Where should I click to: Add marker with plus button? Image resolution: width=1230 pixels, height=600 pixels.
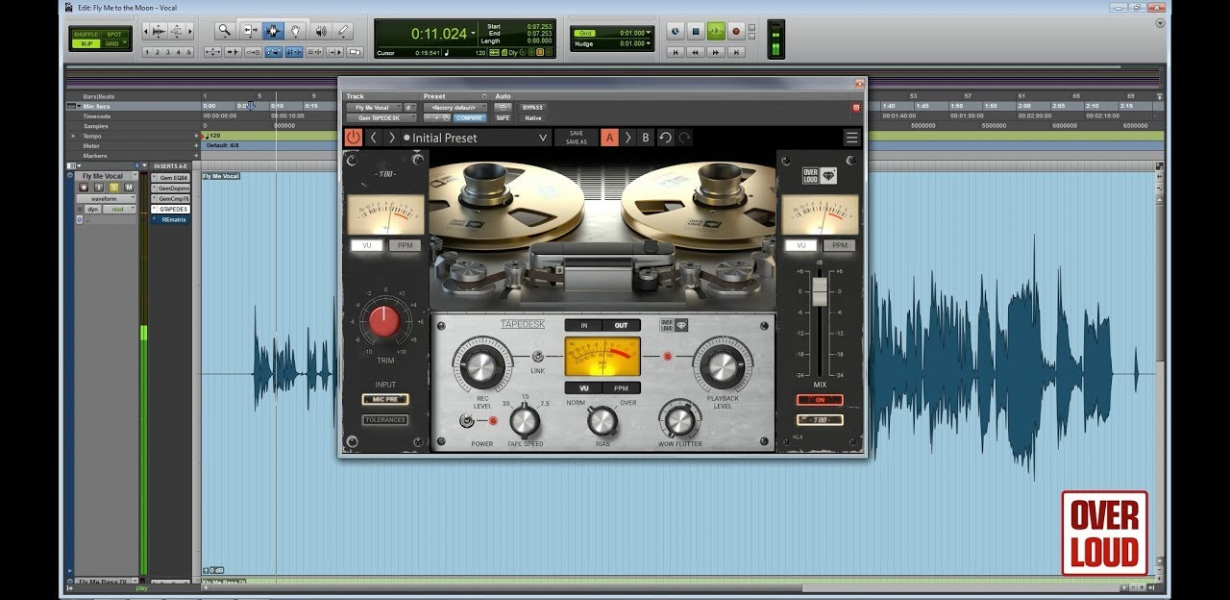[196, 156]
